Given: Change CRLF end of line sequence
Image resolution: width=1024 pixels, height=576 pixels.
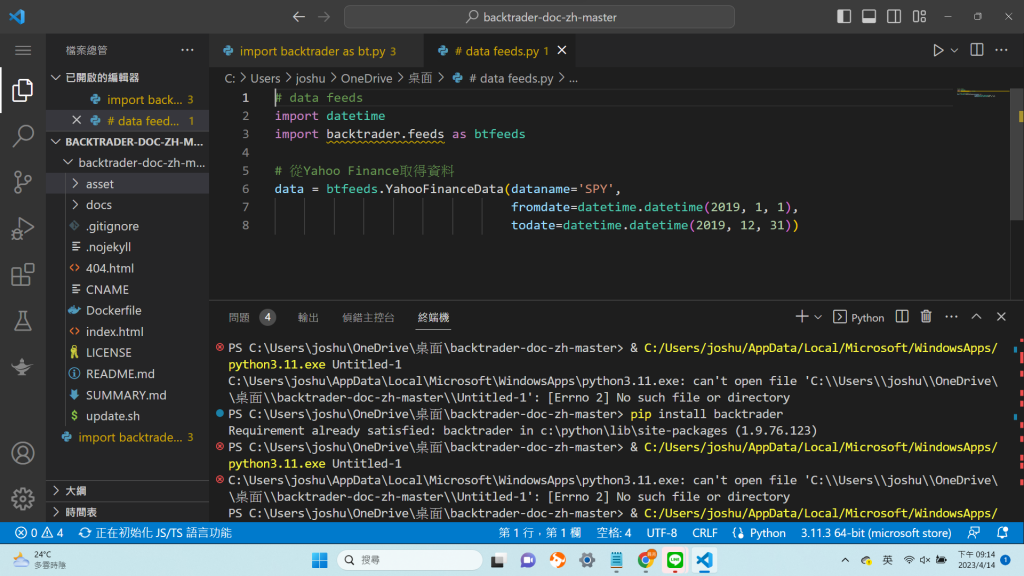Looking at the screenshot, I should pyautogui.click(x=705, y=533).
